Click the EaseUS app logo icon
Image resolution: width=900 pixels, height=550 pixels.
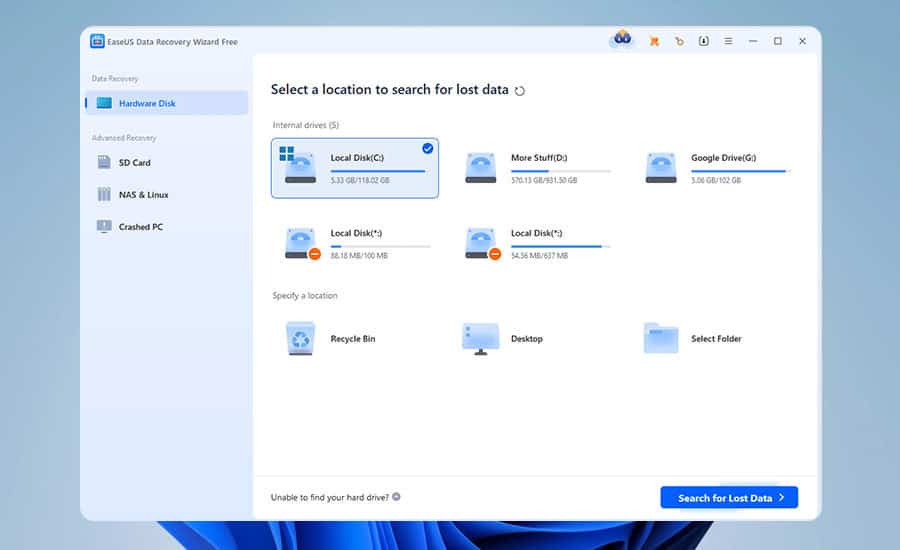click(97, 41)
